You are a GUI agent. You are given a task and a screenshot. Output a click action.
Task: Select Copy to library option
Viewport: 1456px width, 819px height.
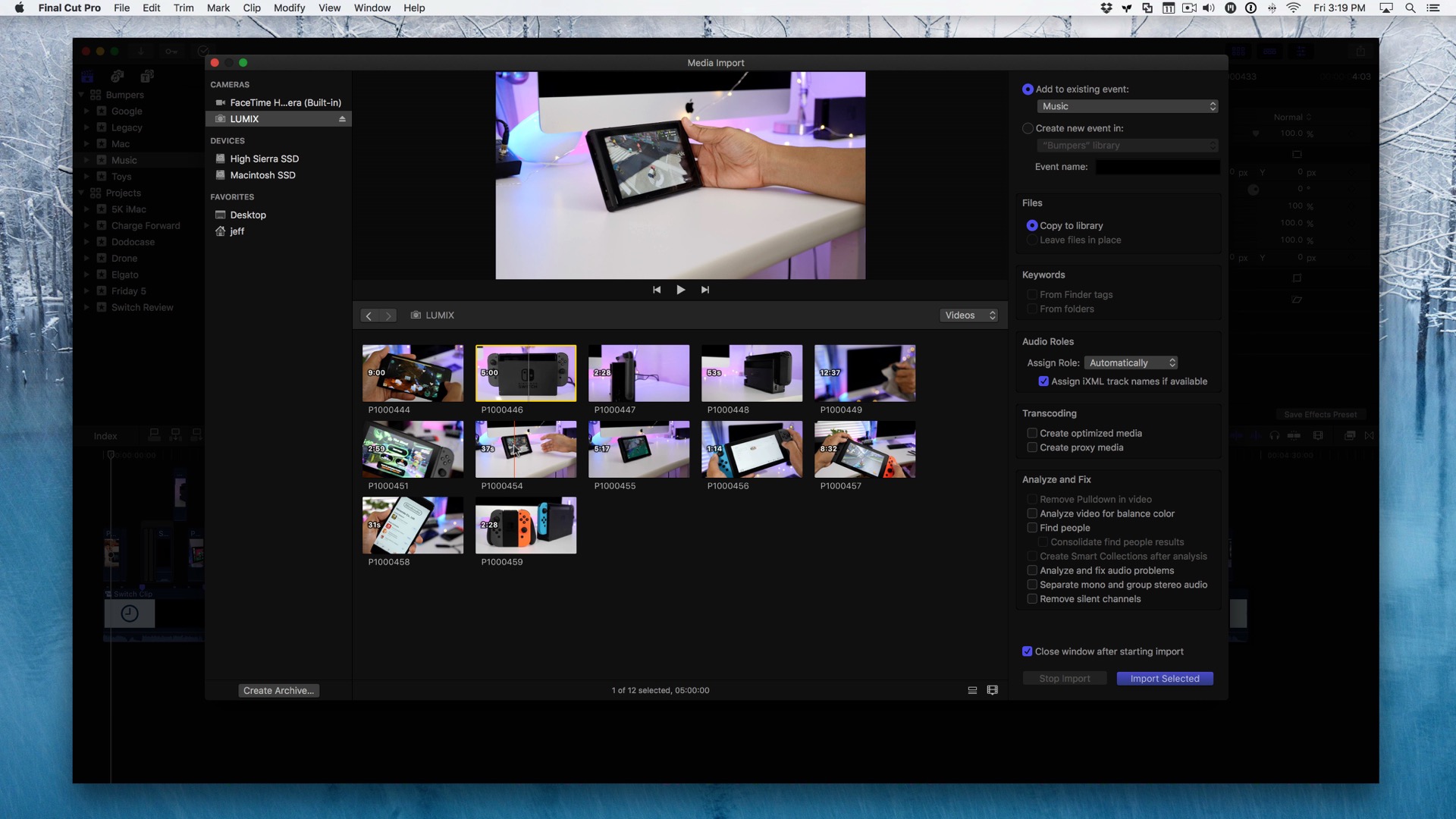[1032, 226]
